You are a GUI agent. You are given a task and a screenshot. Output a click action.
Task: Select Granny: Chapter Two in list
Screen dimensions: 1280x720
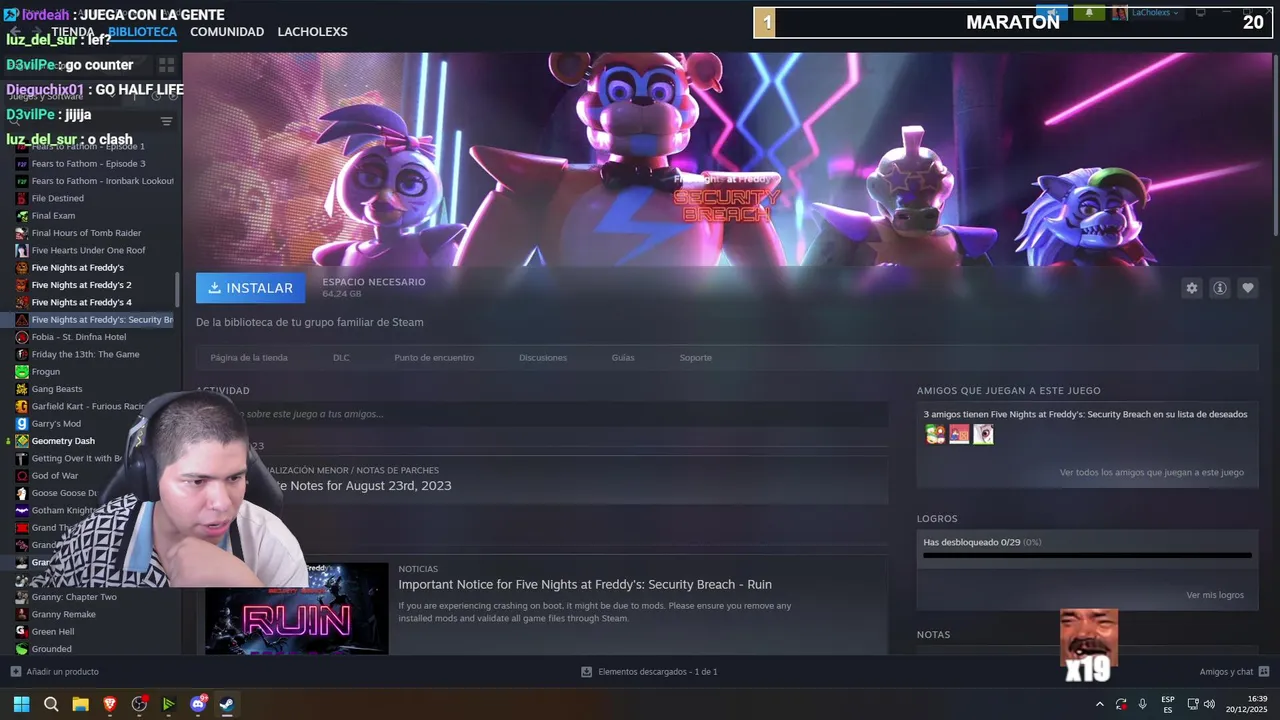[74, 597]
